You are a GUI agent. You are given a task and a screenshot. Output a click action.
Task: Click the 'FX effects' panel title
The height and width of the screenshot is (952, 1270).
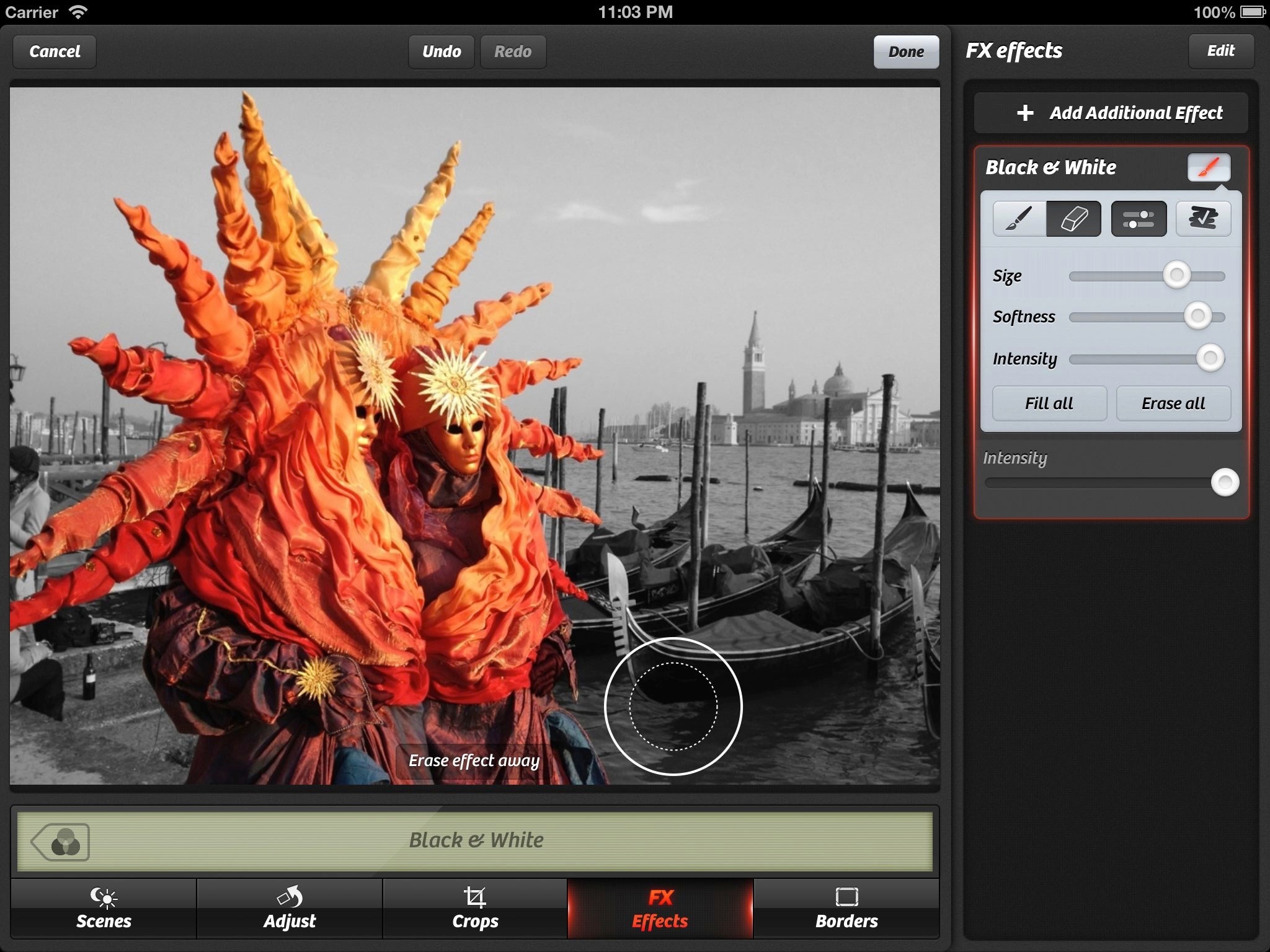point(1014,51)
